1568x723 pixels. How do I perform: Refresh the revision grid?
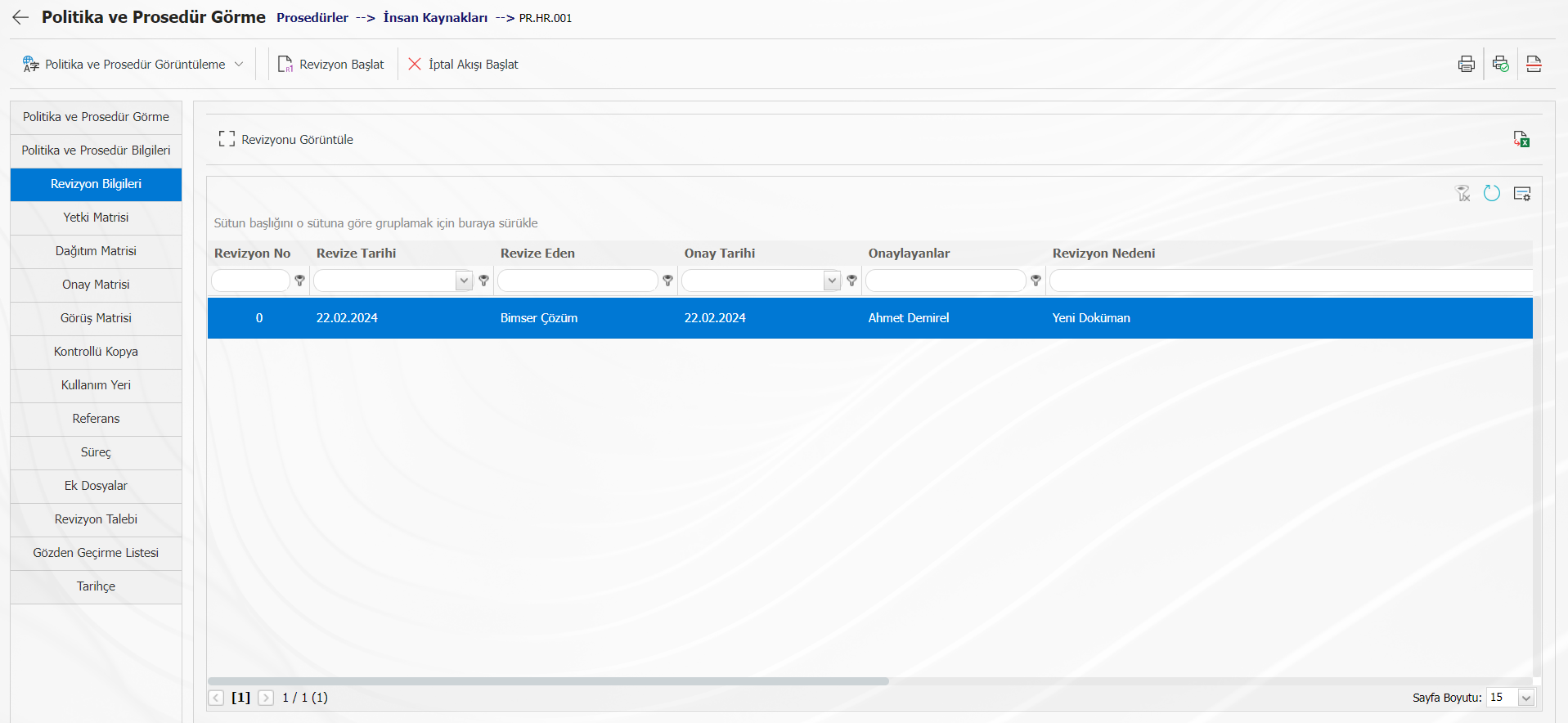tap(1492, 193)
